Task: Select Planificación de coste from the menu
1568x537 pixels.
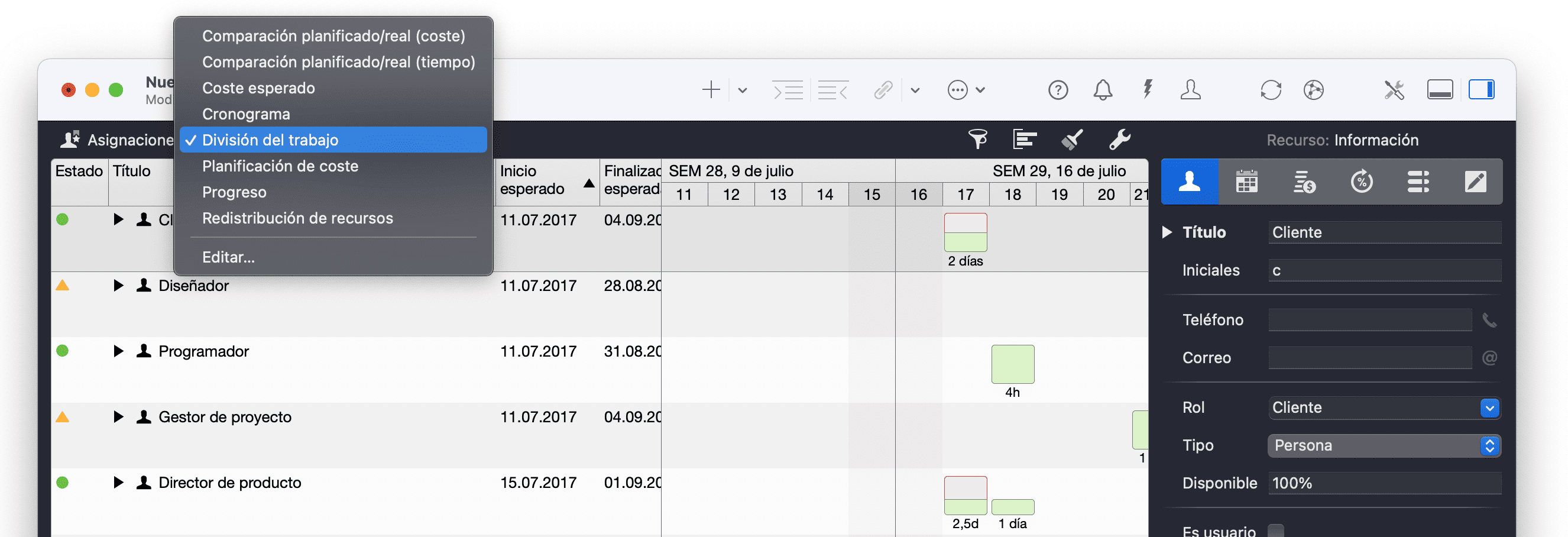Action: pyautogui.click(x=280, y=166)
